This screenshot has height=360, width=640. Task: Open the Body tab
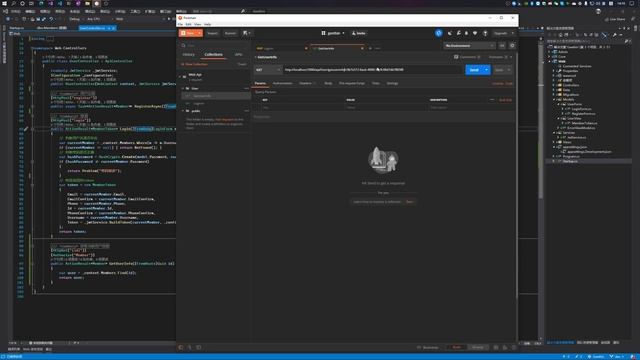(x=328, y=83)
